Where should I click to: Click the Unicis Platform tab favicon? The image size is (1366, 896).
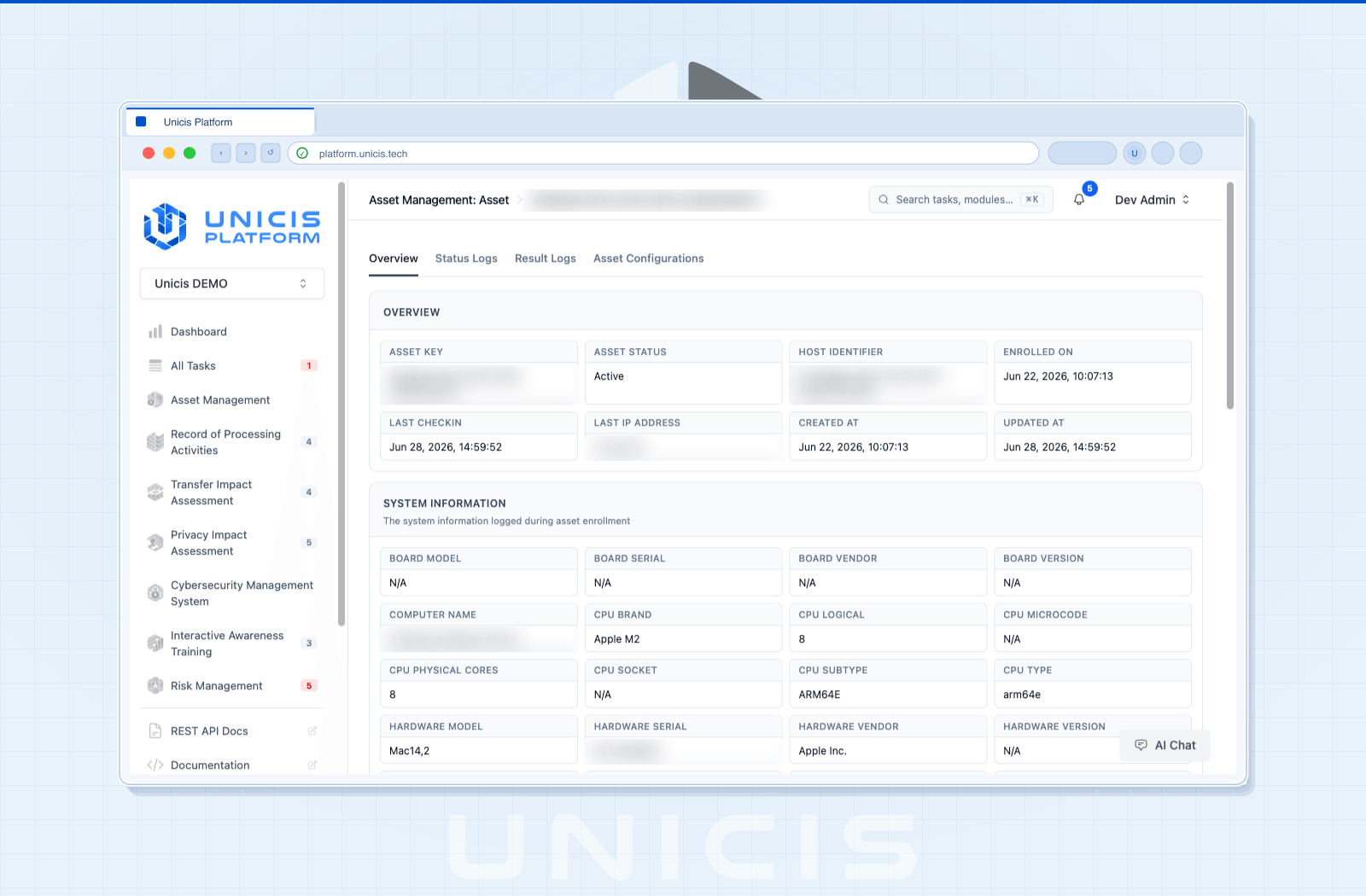(142, 122)
